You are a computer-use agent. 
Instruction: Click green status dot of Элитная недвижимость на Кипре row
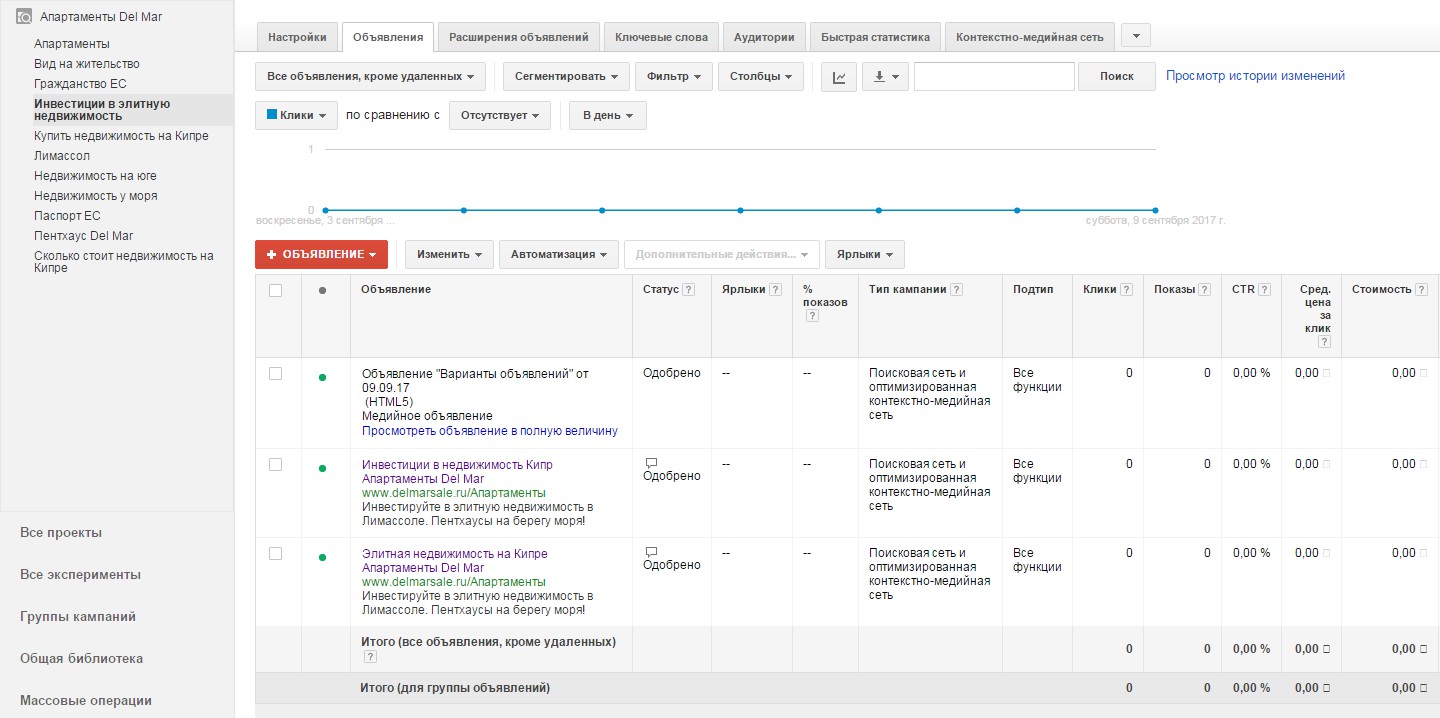point(322,557)
